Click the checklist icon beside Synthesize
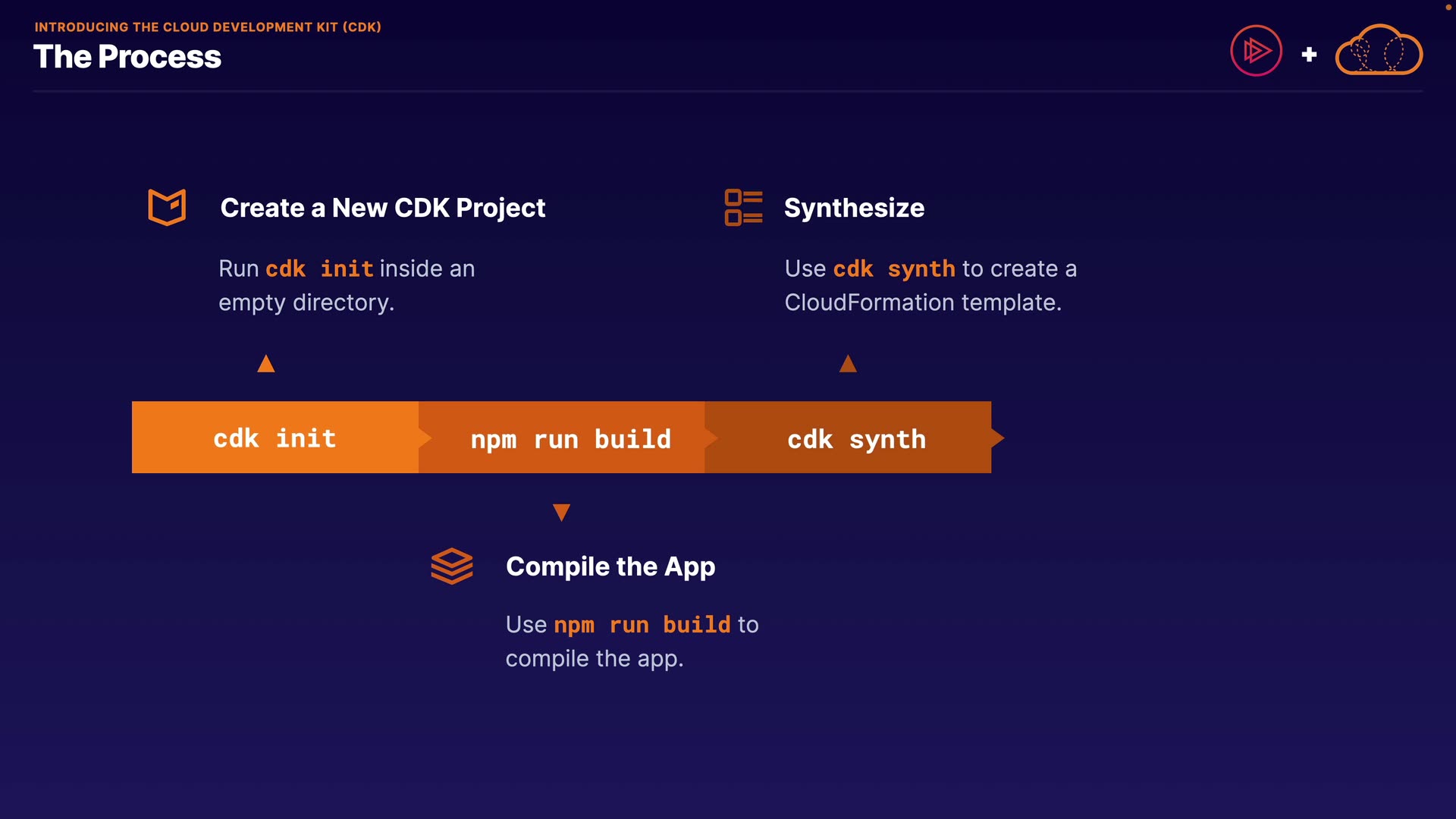Viewport: 1456px width, 819px height. [743, 208]
